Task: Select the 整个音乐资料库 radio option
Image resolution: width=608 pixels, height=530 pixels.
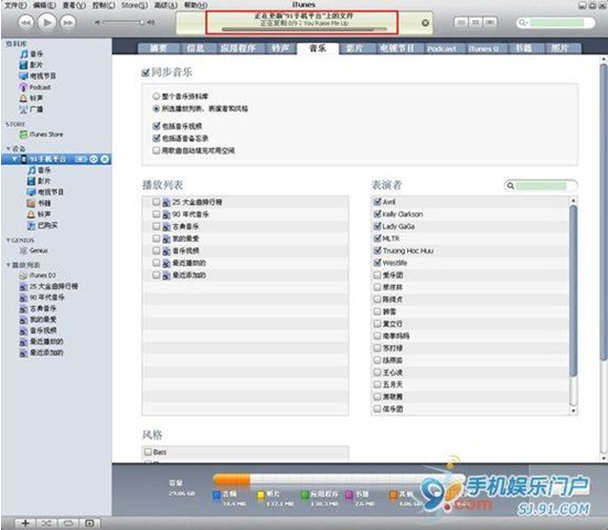Action: 156,96
